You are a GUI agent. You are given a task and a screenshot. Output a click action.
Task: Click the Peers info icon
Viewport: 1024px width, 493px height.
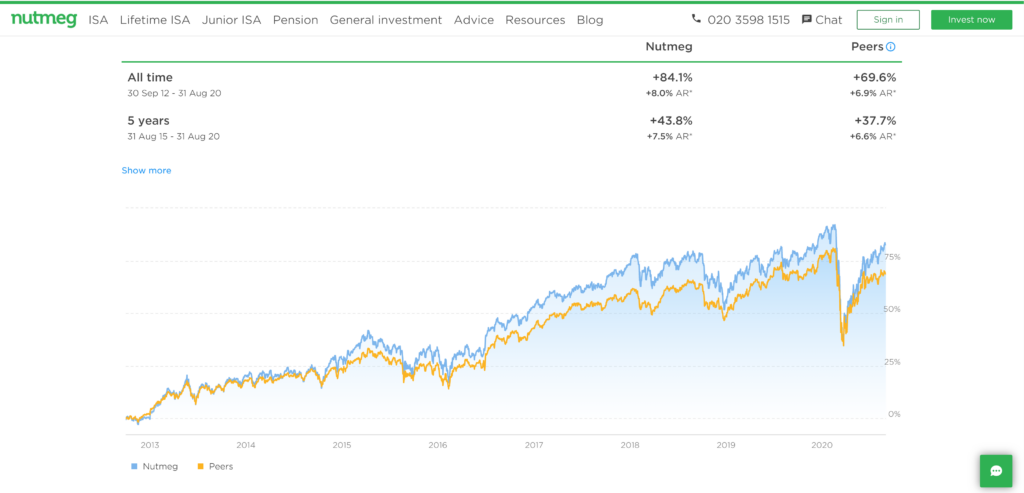tap(891, 47)
